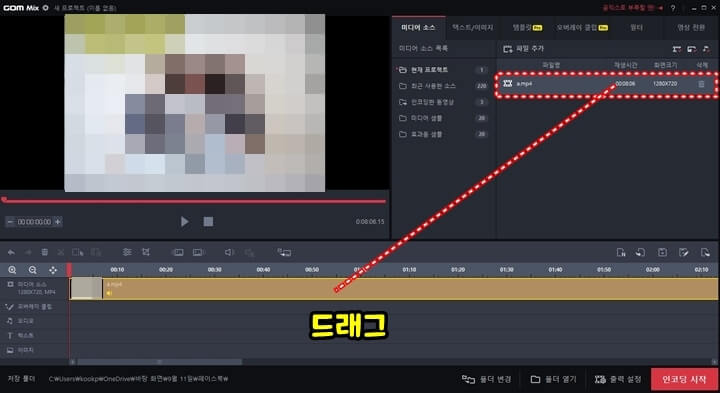Click the first list-sort icon beside 파일 추가
Image resolution: width=720 pixels, height=393 pixels.
676,49
